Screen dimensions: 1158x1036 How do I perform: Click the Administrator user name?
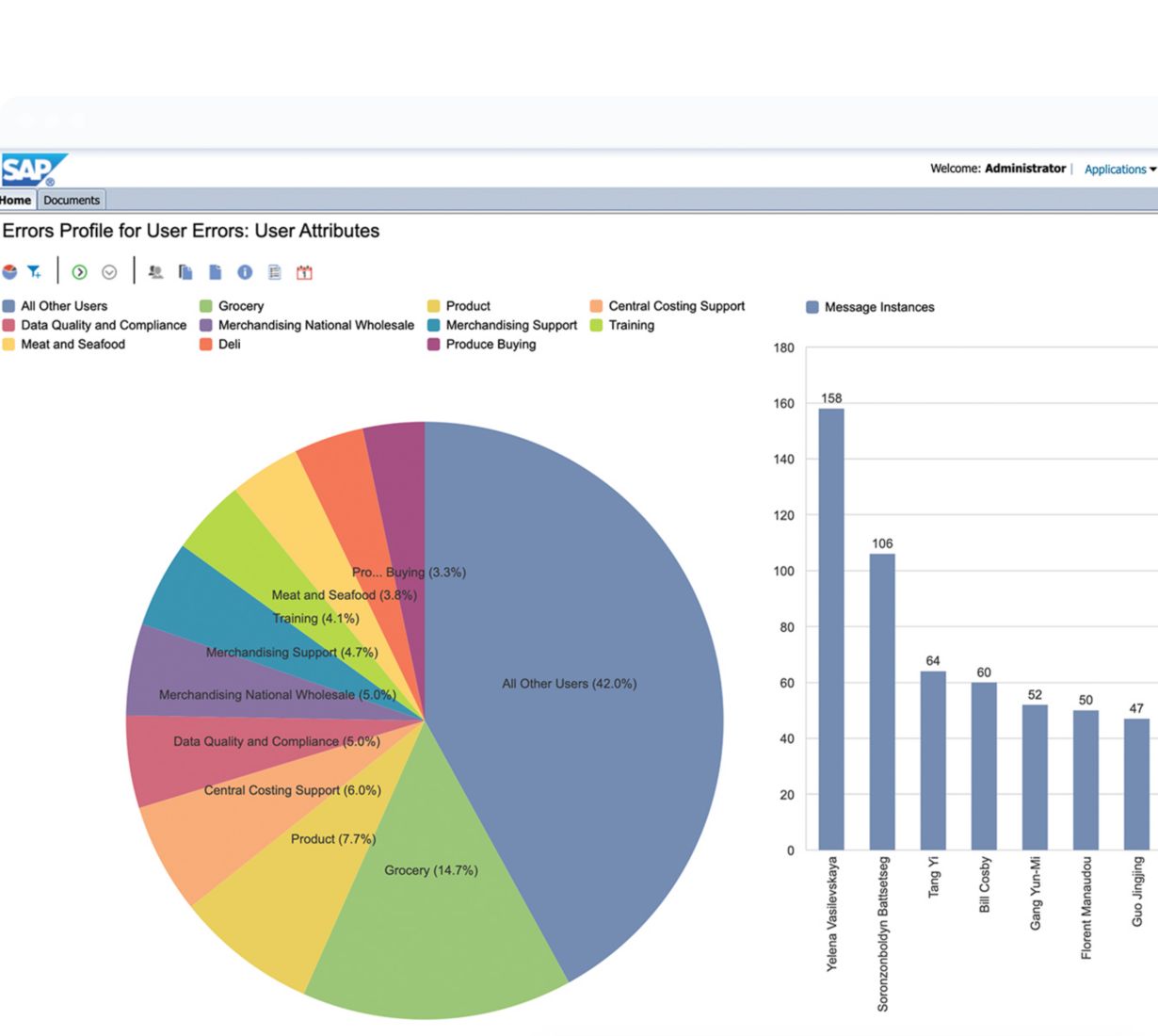pyautogui.click(x=1025, y=169)
